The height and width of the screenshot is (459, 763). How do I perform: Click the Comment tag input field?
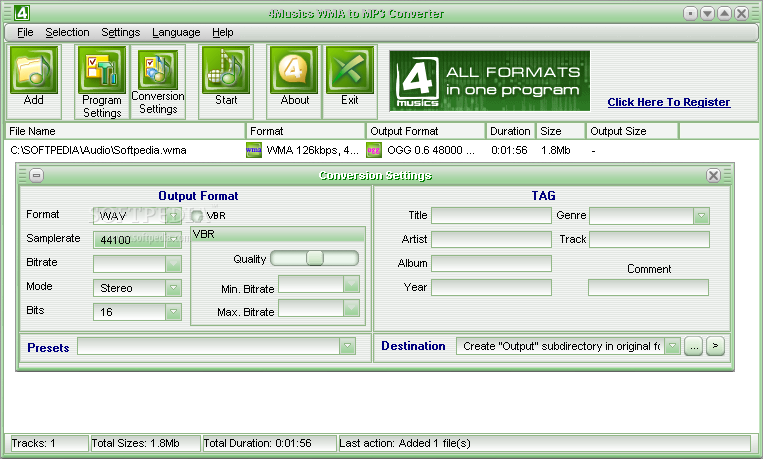(x=648, y=287)
